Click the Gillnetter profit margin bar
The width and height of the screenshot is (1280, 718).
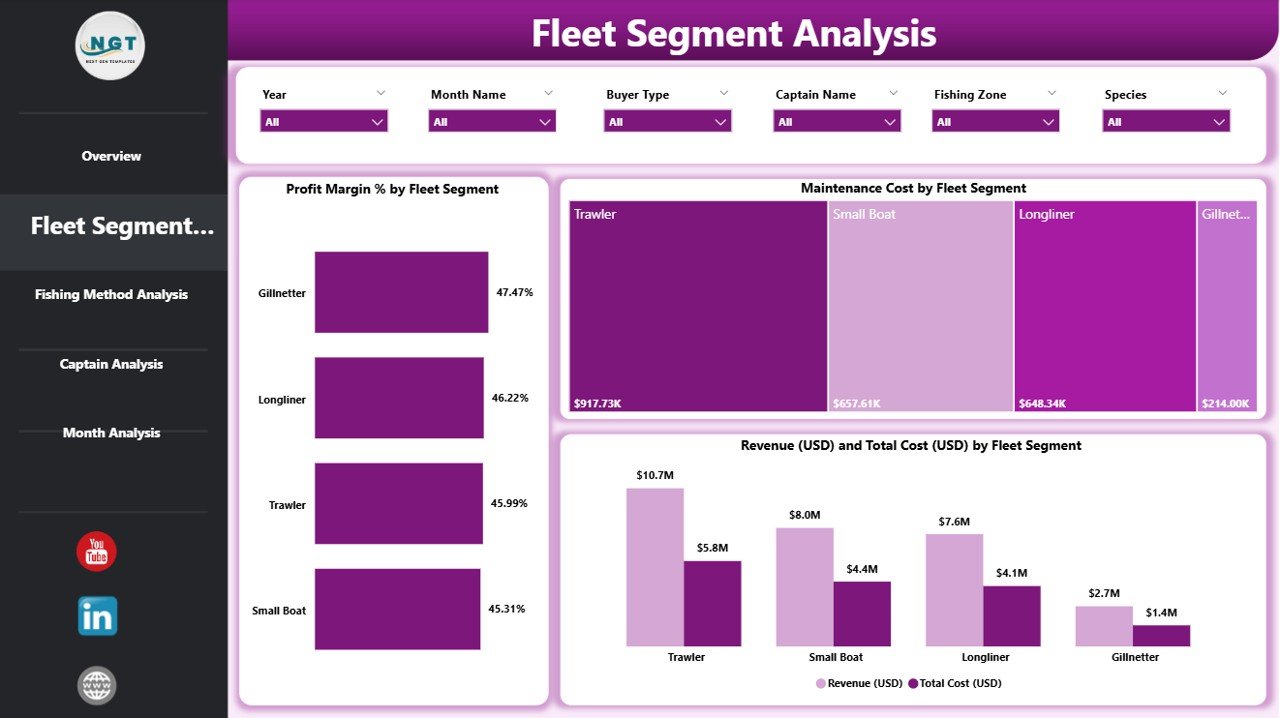[400, 292]
